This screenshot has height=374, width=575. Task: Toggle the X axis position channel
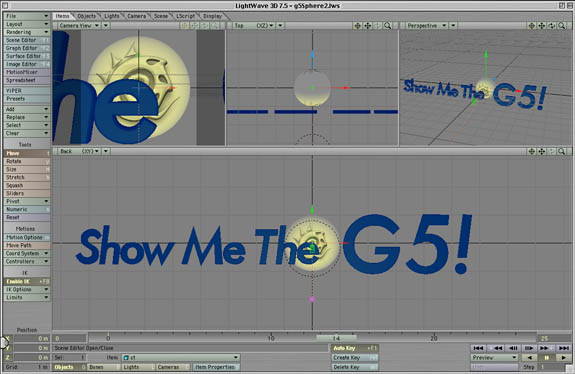8,338
